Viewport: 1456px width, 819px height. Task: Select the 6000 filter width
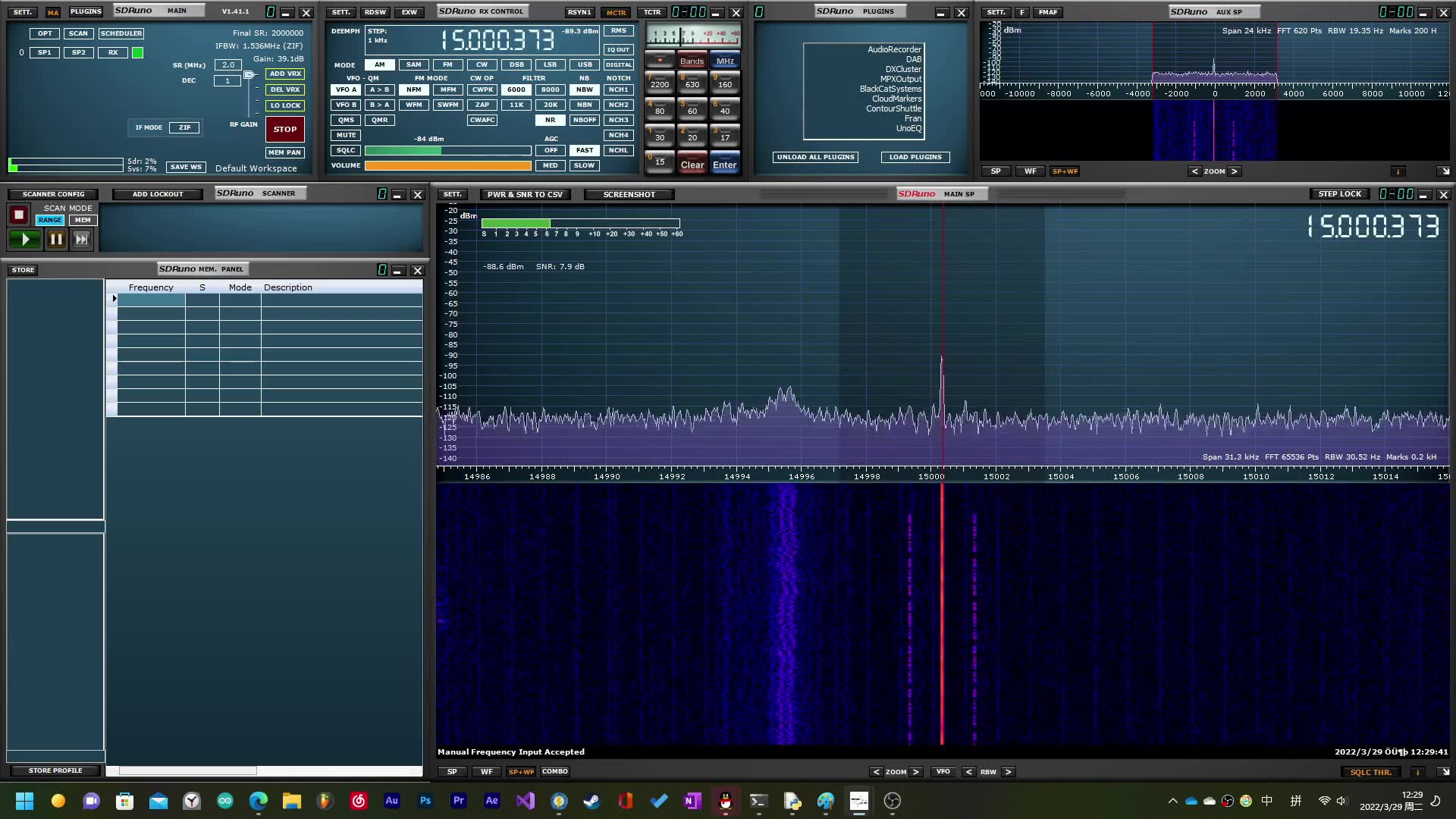click(516, 89)
